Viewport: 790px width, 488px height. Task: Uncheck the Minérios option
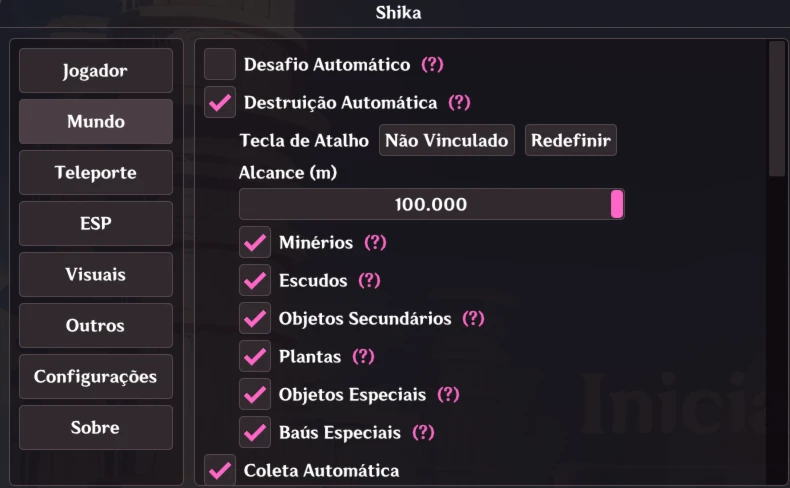[255, 242]
